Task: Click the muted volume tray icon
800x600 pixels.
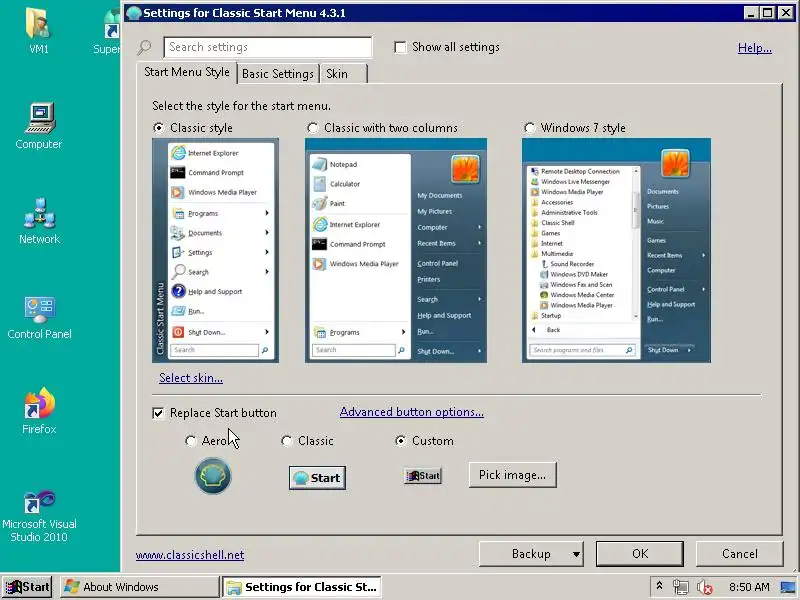Action: pyautogui.click(x=705, y=587)
